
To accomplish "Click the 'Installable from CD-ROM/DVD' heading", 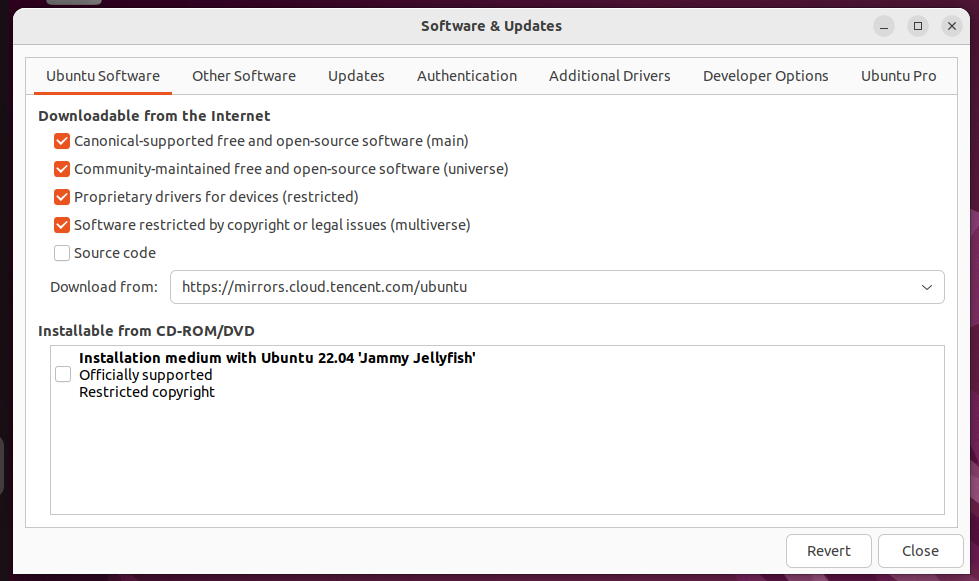I will point(146,331).
